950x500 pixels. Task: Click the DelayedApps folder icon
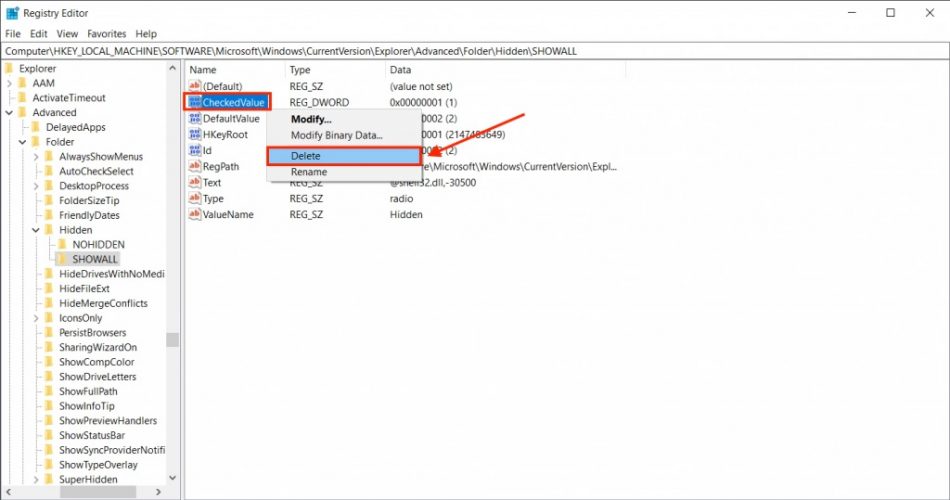coord(36,127)
